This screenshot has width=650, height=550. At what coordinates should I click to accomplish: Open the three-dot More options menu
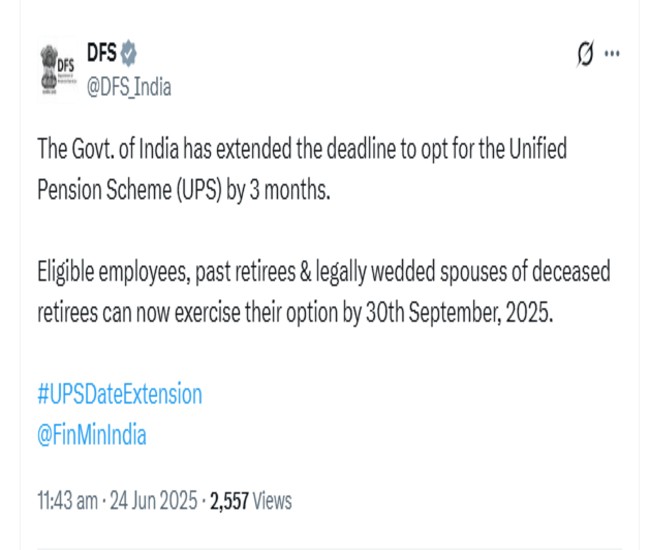[x=611, y=54]
